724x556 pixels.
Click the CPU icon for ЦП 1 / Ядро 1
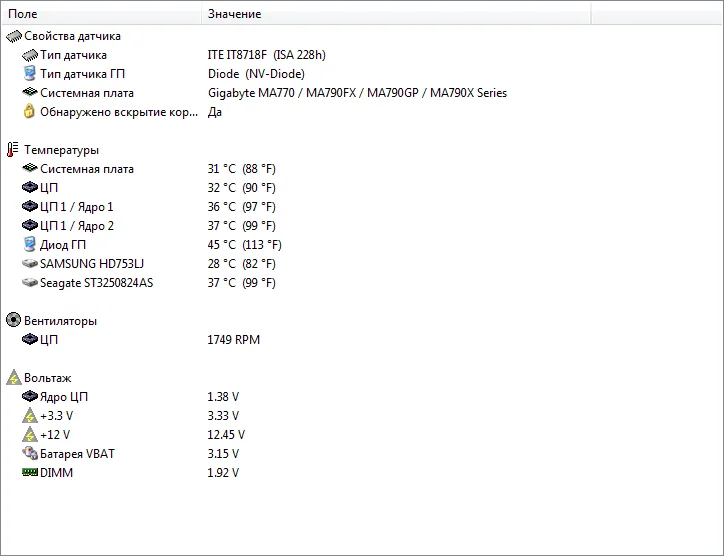pos(30,206)
